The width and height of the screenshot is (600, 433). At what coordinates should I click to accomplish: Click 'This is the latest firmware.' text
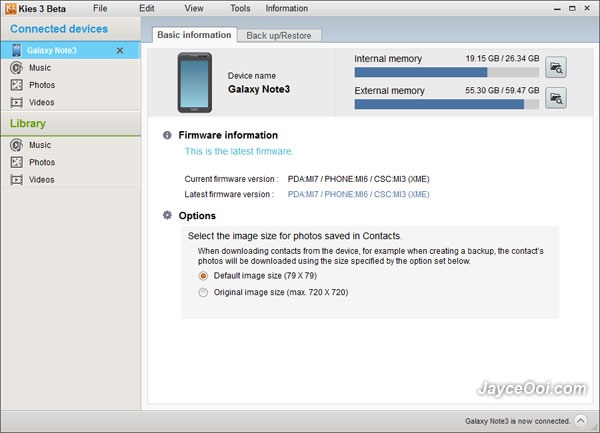(239, 151)
